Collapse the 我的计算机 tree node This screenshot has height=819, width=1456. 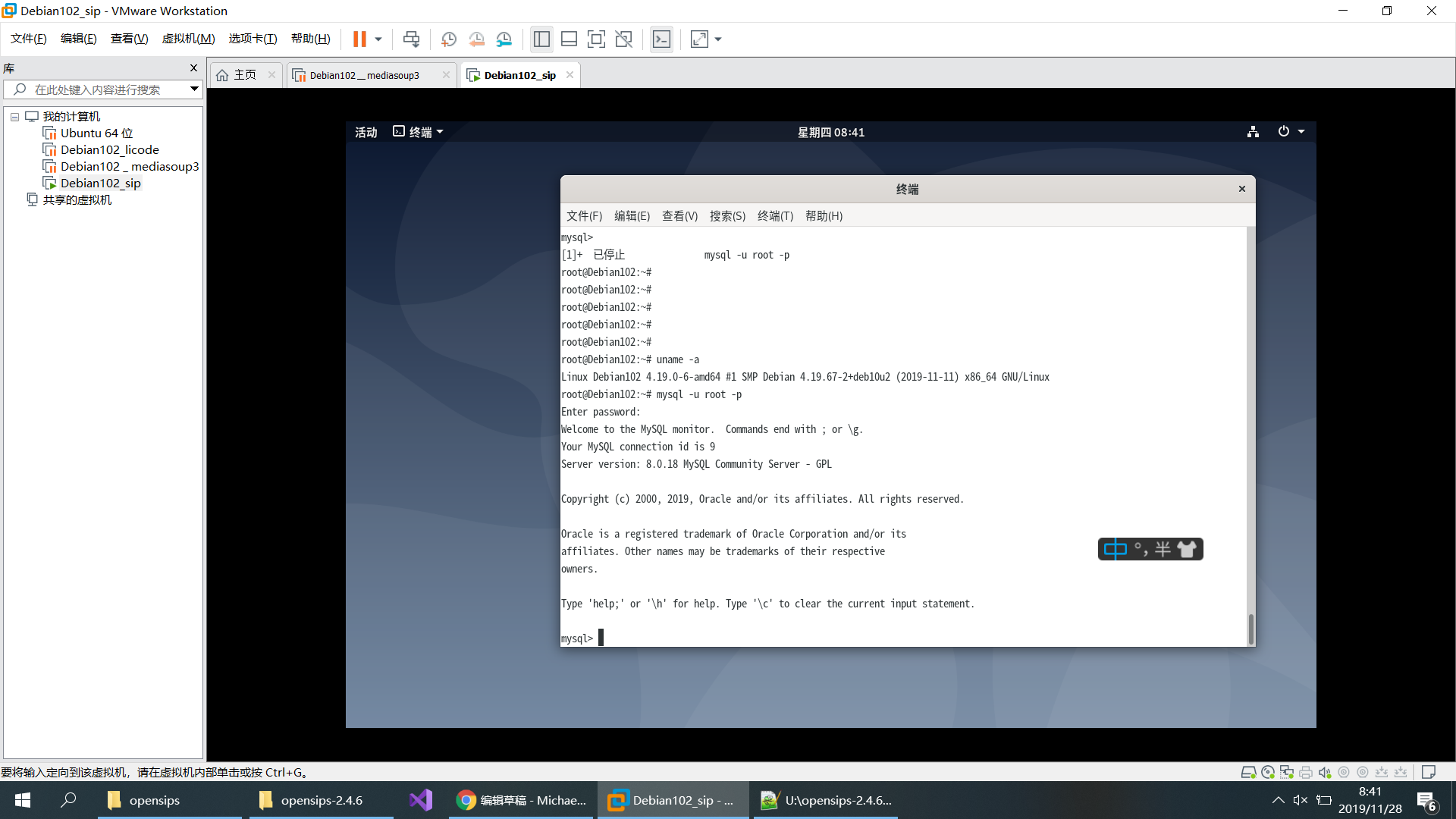pyautogui.click(x=14, y=117)
